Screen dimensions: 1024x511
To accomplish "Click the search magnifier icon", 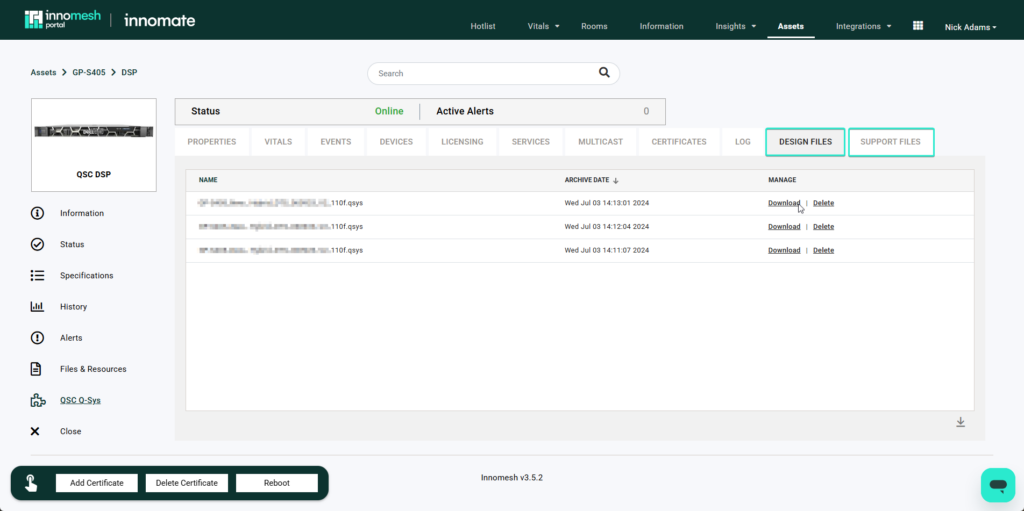I will pyautogui.click(x=604, y=73).
